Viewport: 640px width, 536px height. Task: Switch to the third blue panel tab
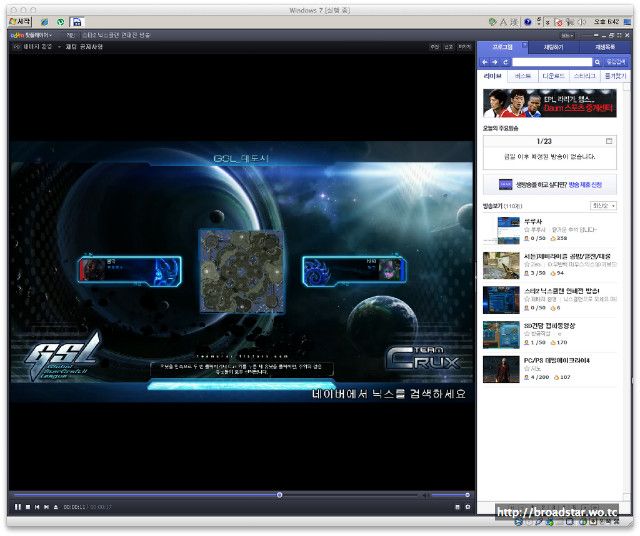(x=604, y=47)
